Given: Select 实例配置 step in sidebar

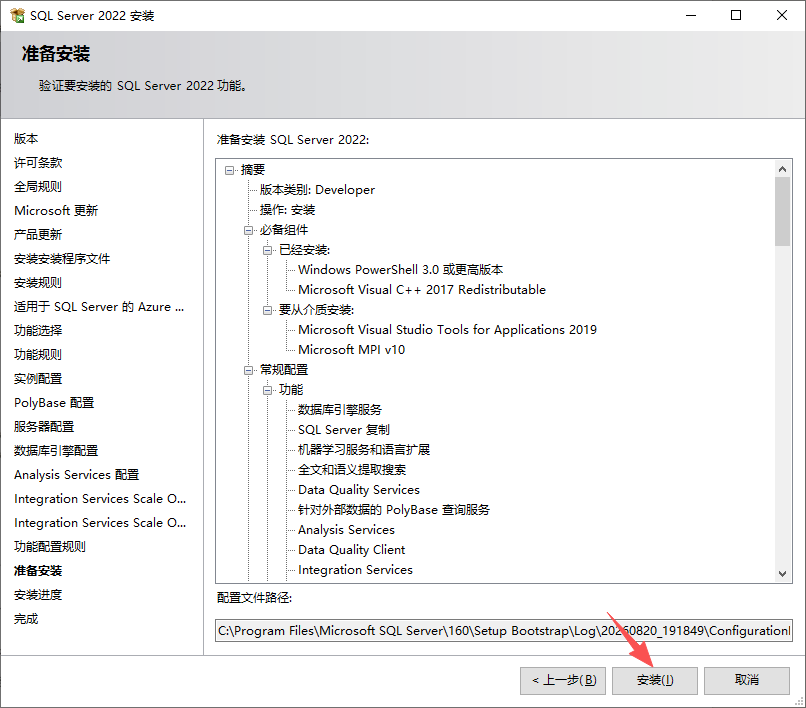Looking at the screenshot, I should pyautogui.click(x=38, y=378).
